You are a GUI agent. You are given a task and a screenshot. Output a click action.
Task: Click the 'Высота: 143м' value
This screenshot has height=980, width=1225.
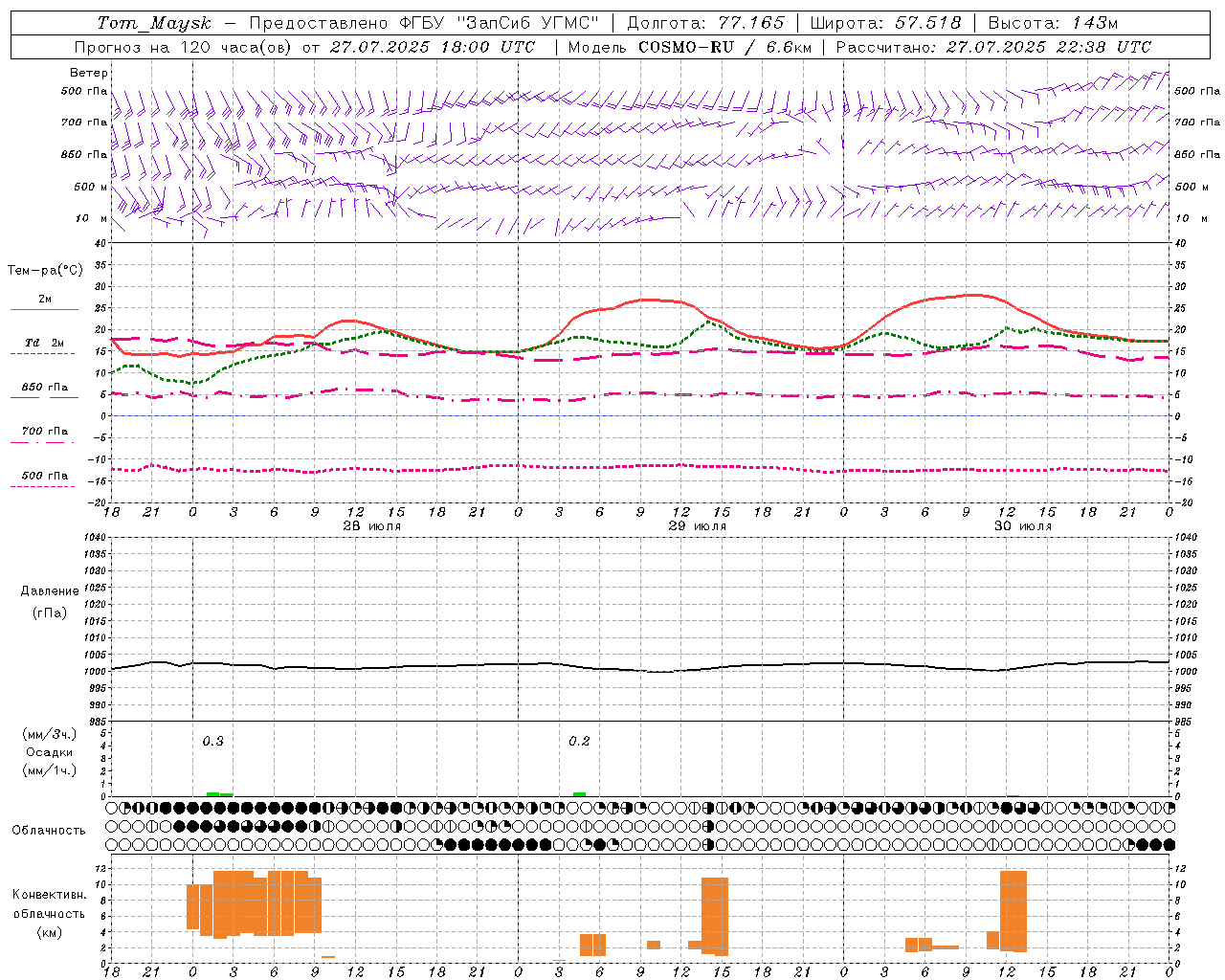click(x=1053, y=23)
